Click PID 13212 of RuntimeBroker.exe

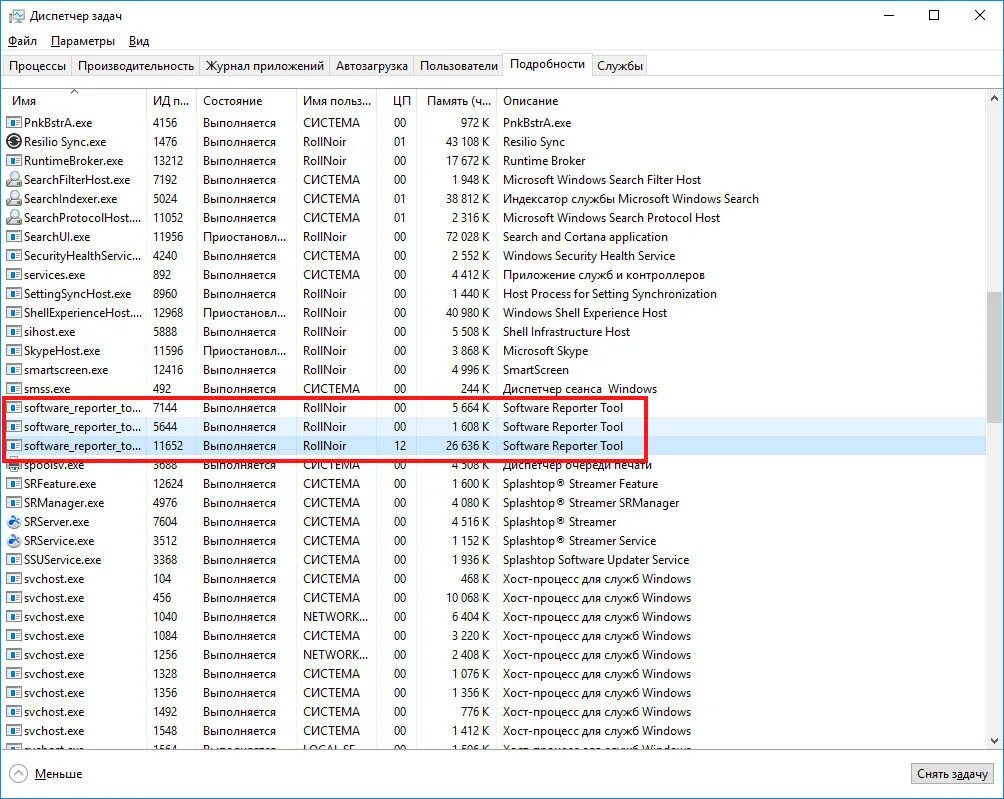[x=168, y=161]
